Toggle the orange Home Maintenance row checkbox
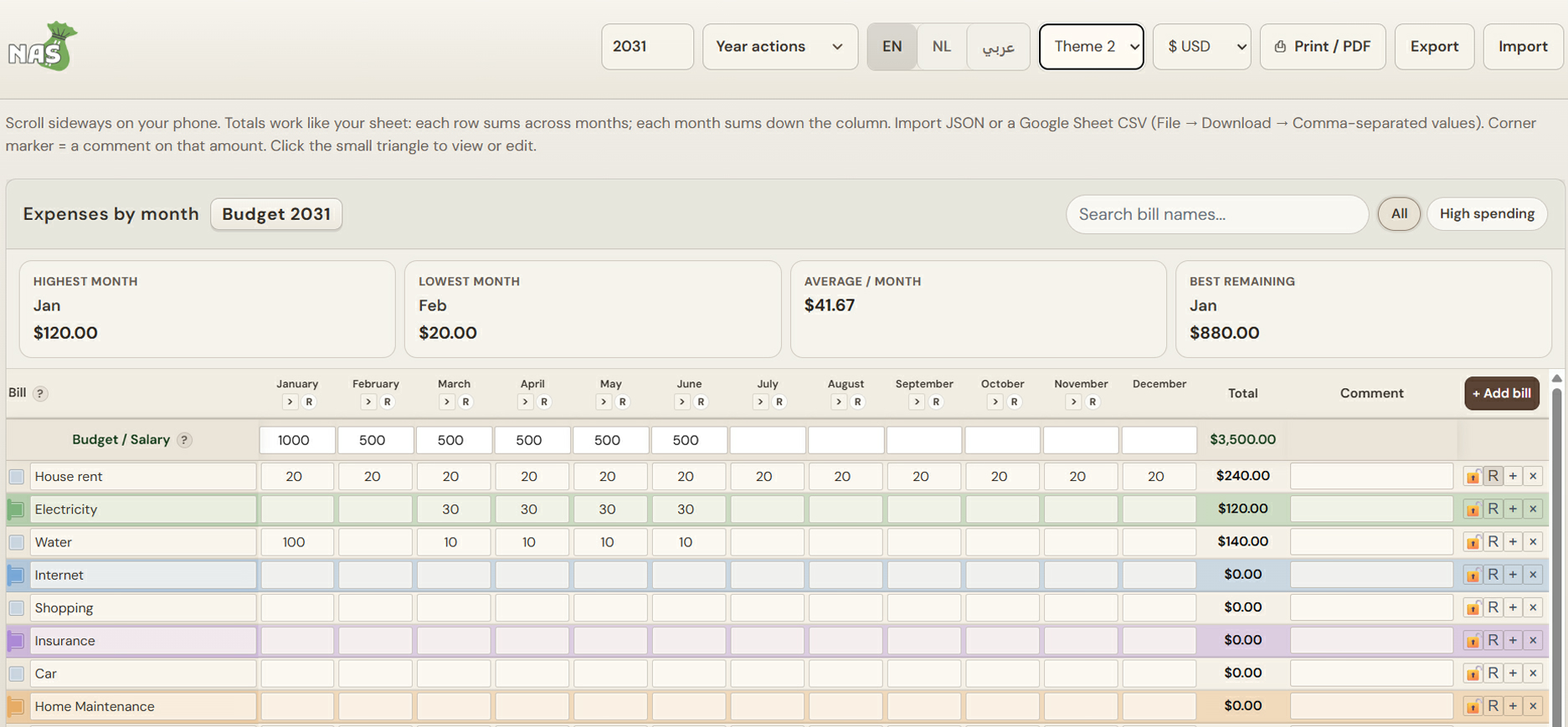 16,707
